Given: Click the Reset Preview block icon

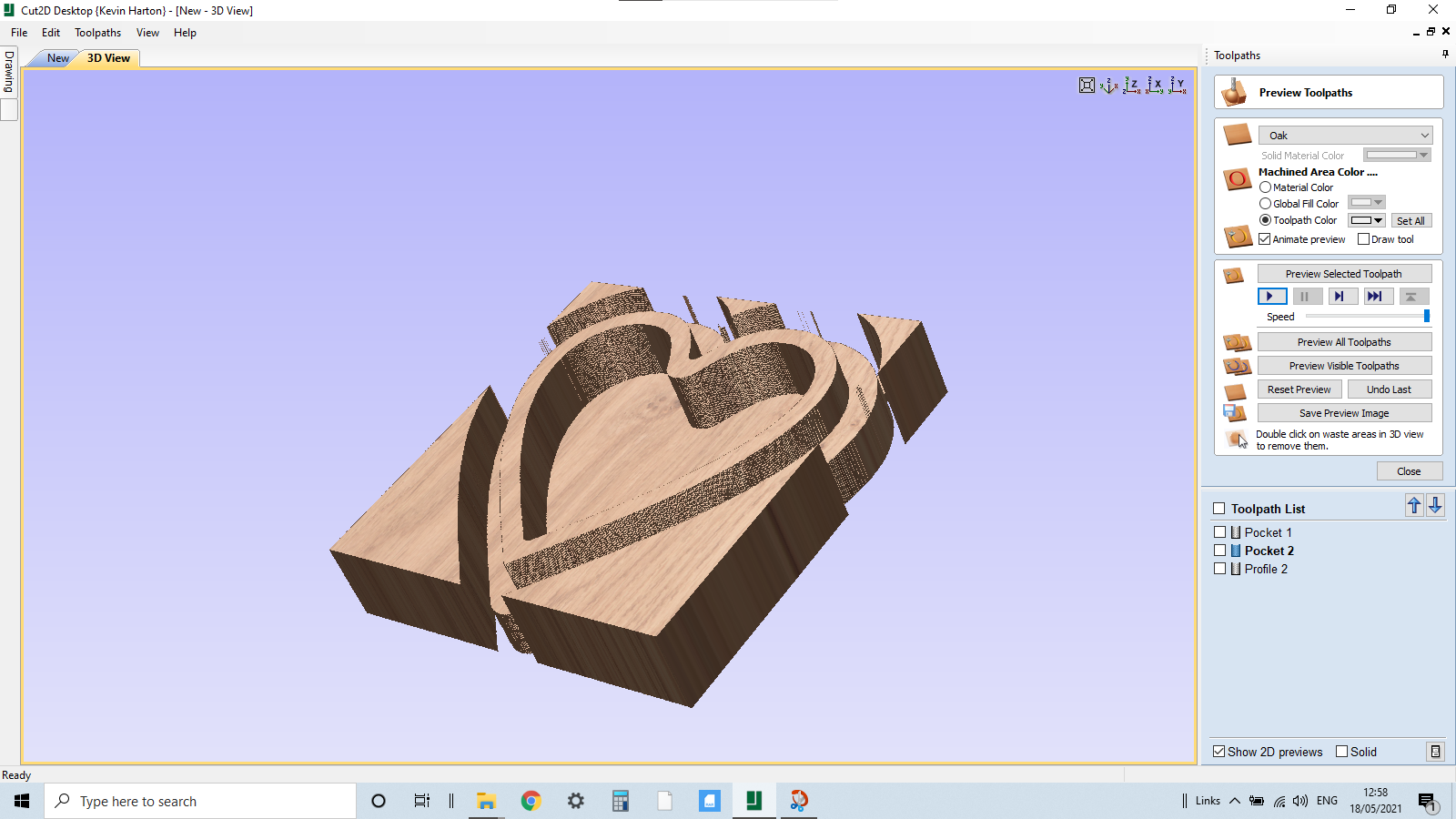Looking at the screenshot, I should coord(1235,391).
